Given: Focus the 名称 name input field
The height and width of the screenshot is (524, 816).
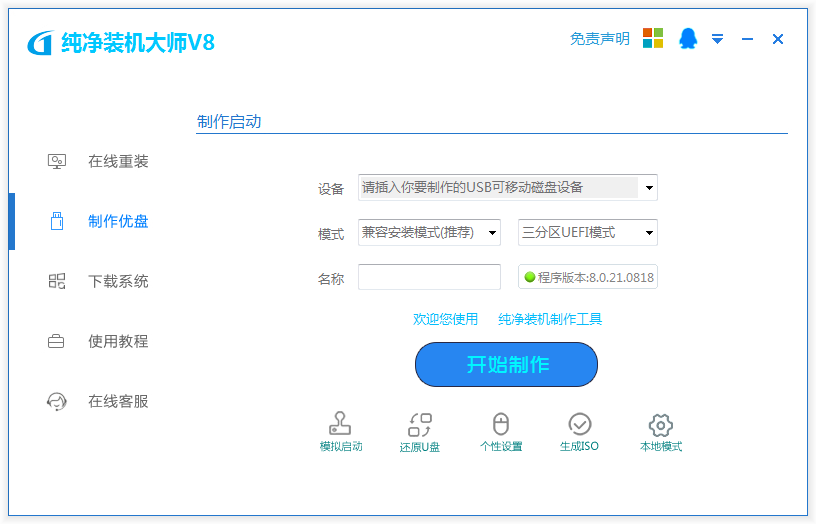Looking at the screenshot, I should pos(429,277).
